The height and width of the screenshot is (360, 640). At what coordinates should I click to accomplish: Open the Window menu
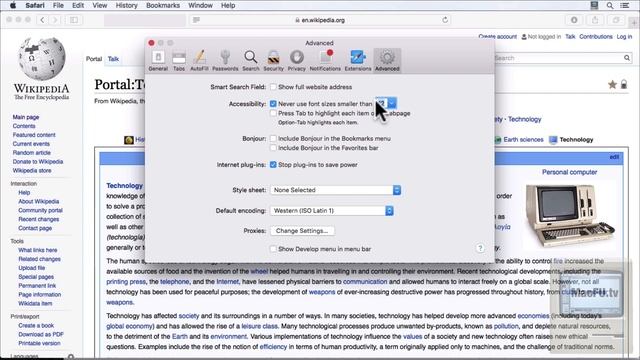(x=200, y=5)
